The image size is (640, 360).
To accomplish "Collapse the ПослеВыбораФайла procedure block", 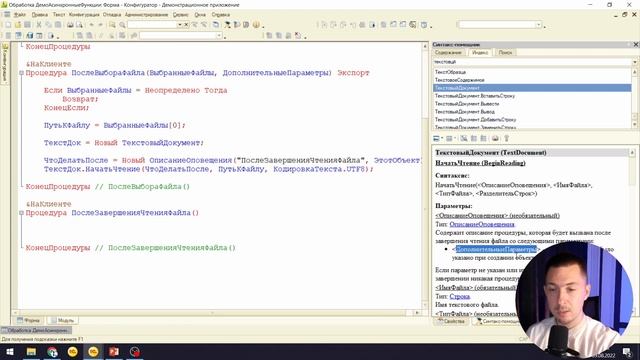I will tap(21, 73).
